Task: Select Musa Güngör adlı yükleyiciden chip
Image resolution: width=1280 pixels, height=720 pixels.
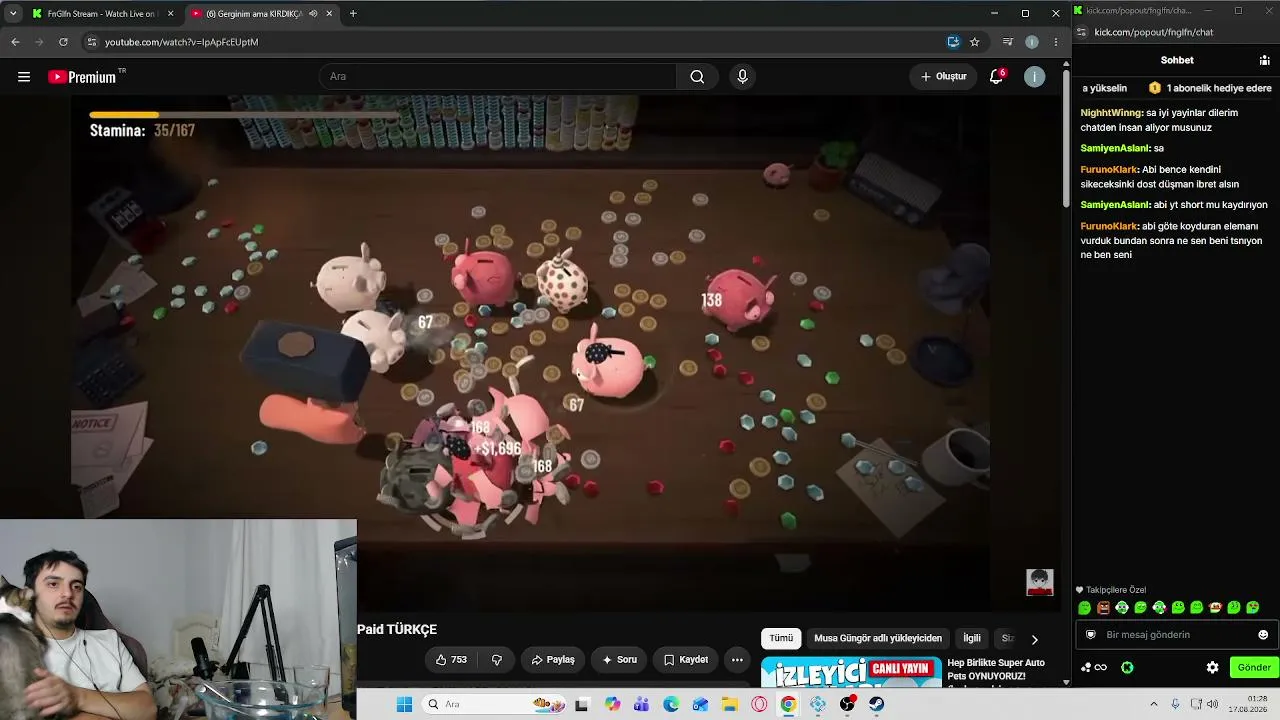Action: click(x=878, y=638)
